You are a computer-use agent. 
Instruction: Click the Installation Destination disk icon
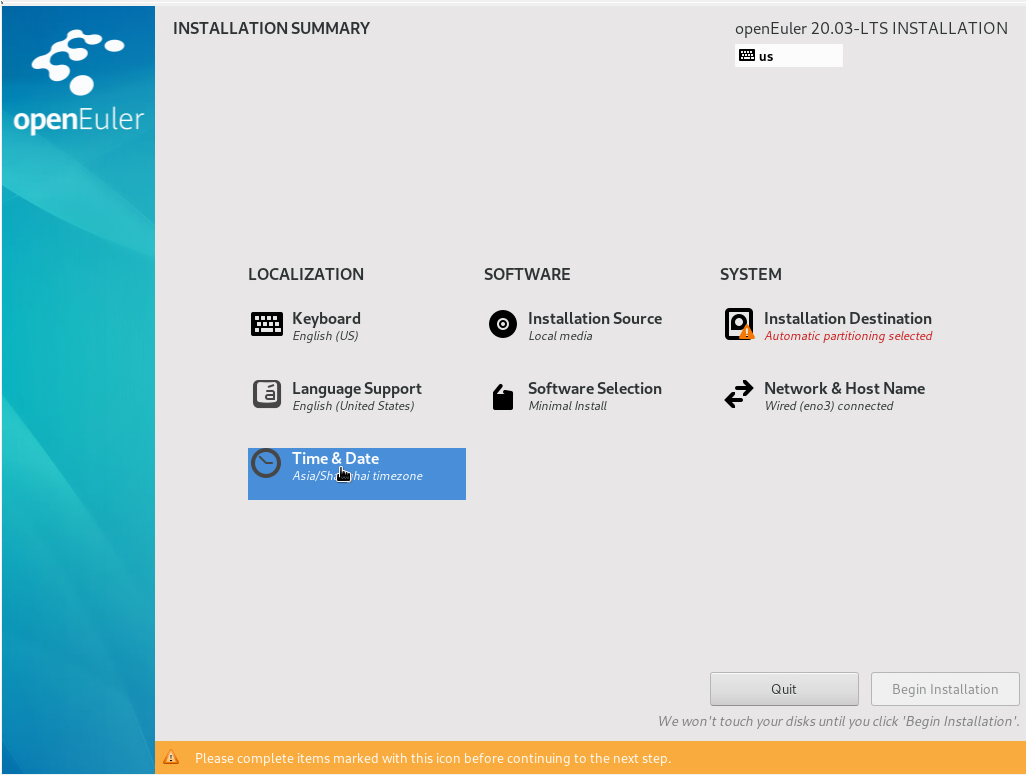pos(739,324)
